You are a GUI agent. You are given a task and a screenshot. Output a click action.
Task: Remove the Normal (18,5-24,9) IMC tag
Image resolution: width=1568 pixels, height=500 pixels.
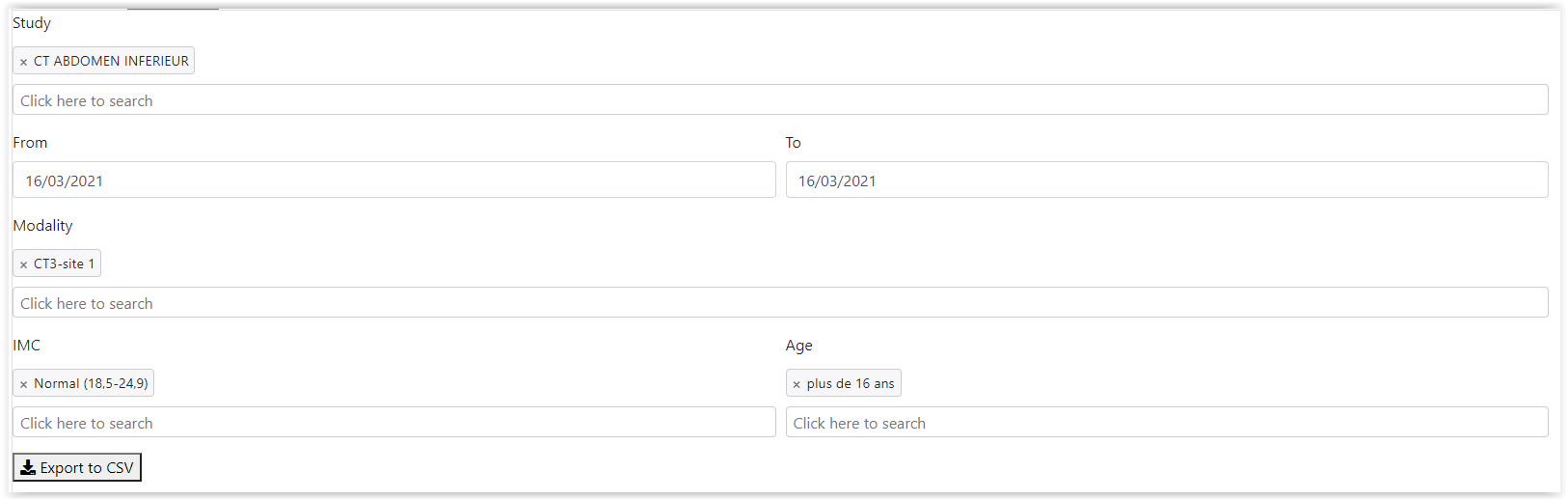coord(24,384)
